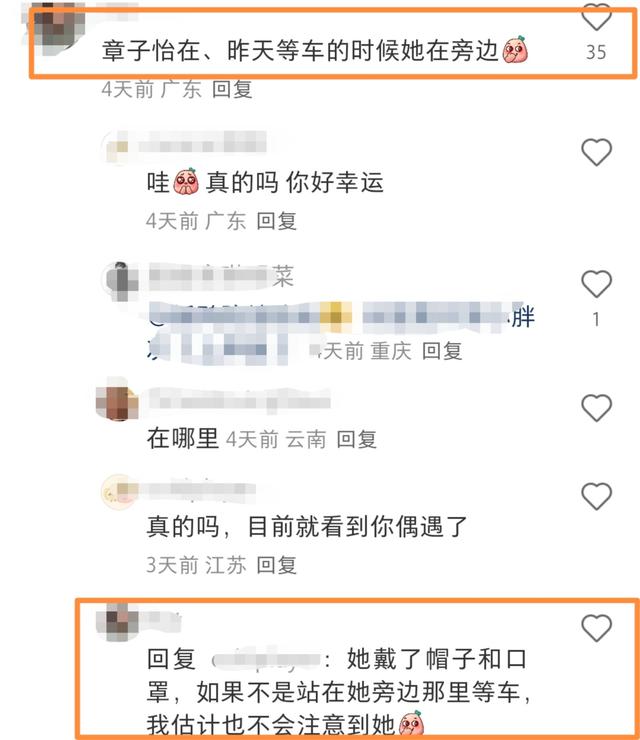Screen dimensions: 640x740
Task: Like the '哇 真的吗 你好幸运' comment
Action: [x=596, y=152]
